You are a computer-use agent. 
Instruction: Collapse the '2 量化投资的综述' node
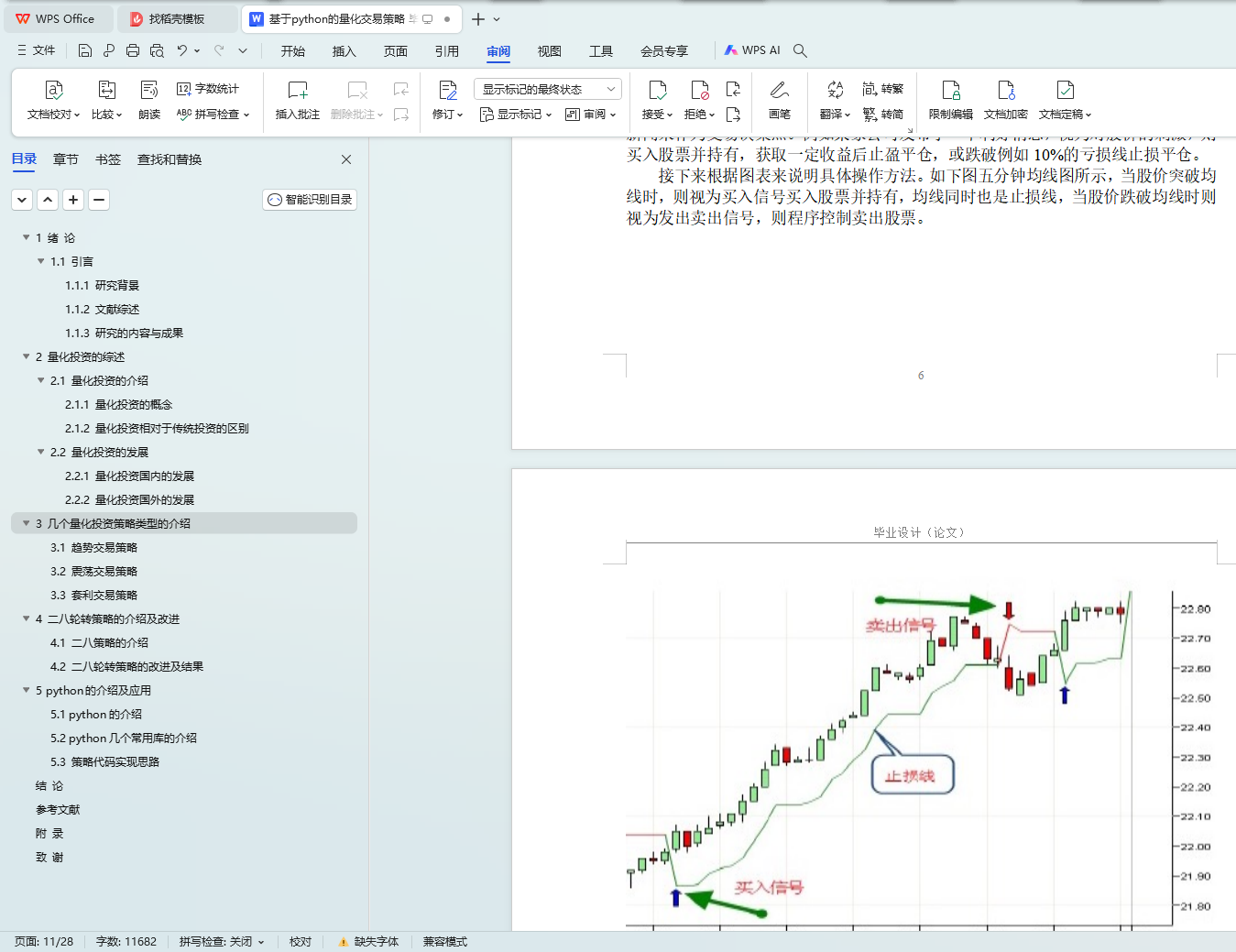[x=26, y=356]
